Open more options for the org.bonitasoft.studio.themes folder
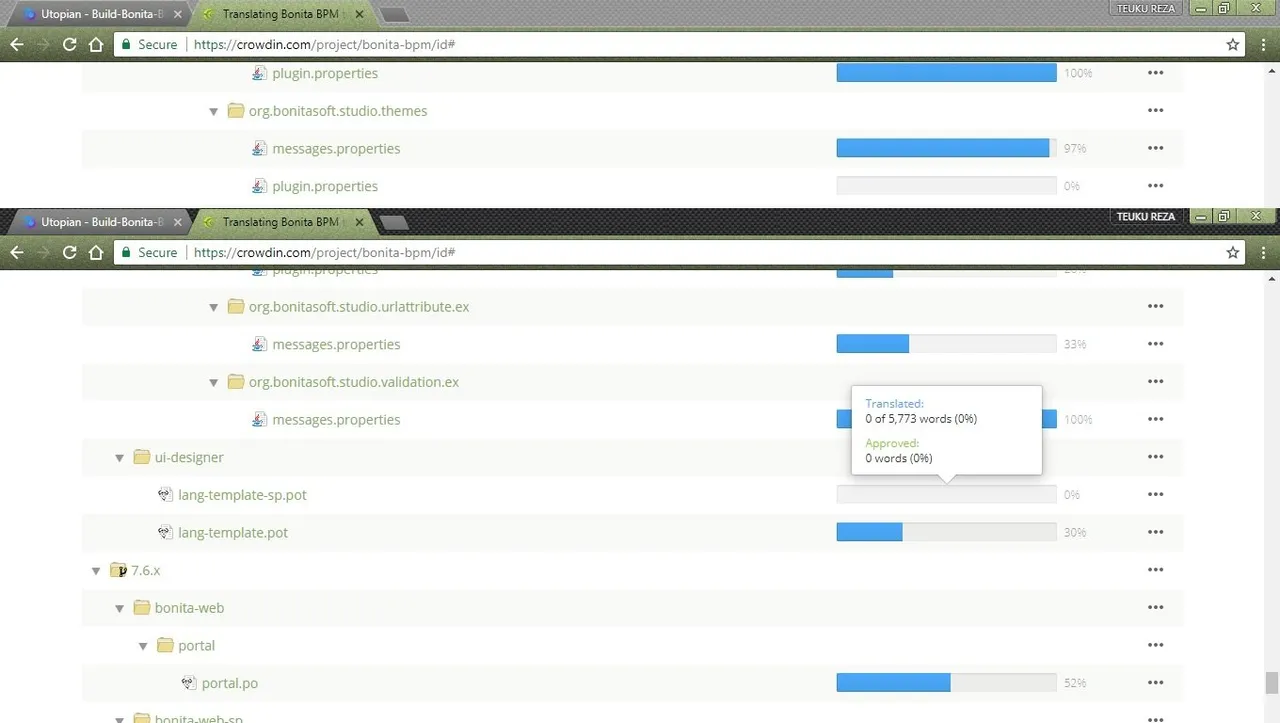Viewport: 1280px width, 723px height. tap(1156, 111)
